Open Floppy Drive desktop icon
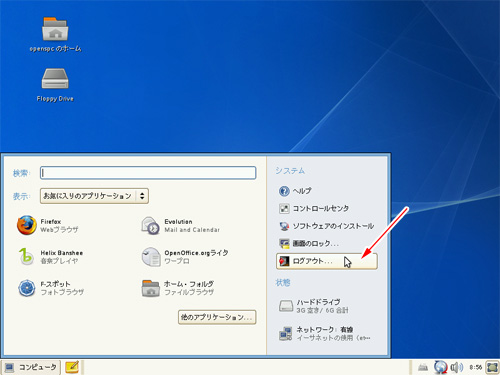 [55, 85]
